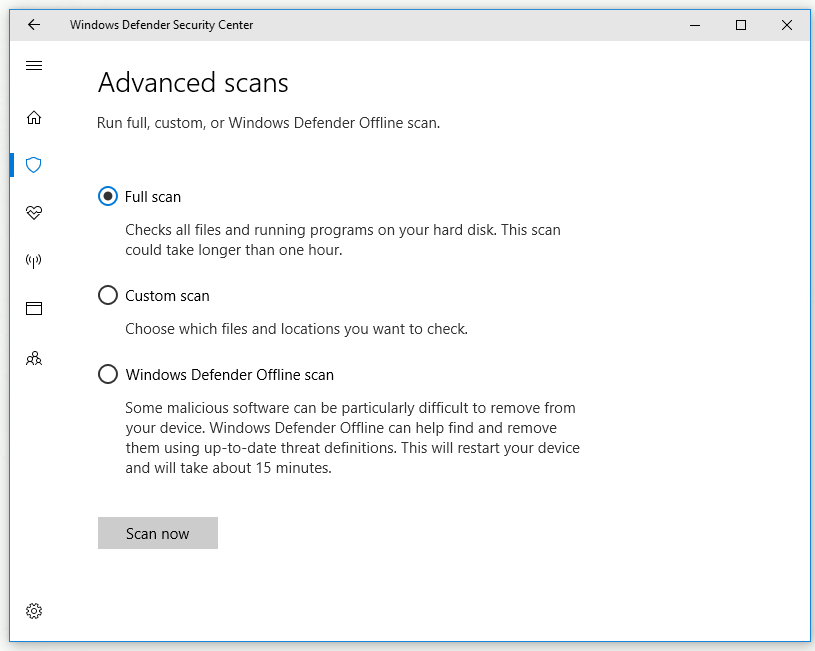
Task: Click Windows Defender Offline scan label
Action: point(230,375)
